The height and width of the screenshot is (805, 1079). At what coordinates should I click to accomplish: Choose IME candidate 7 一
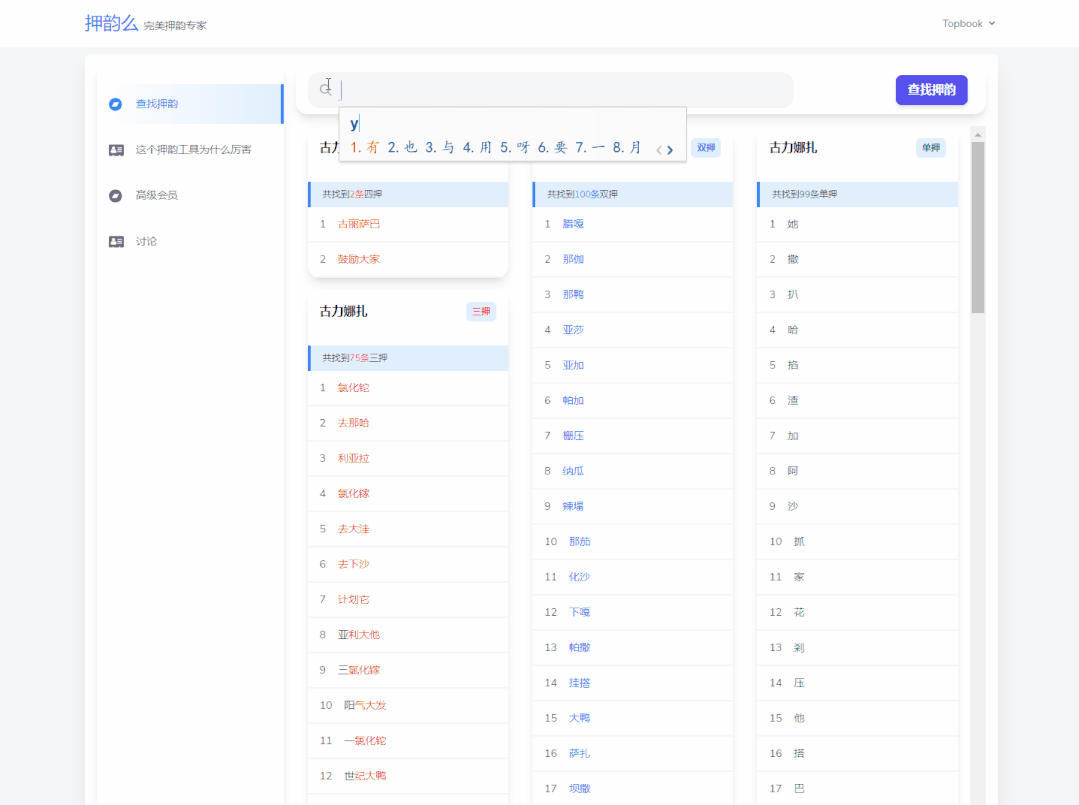[590, 147]
